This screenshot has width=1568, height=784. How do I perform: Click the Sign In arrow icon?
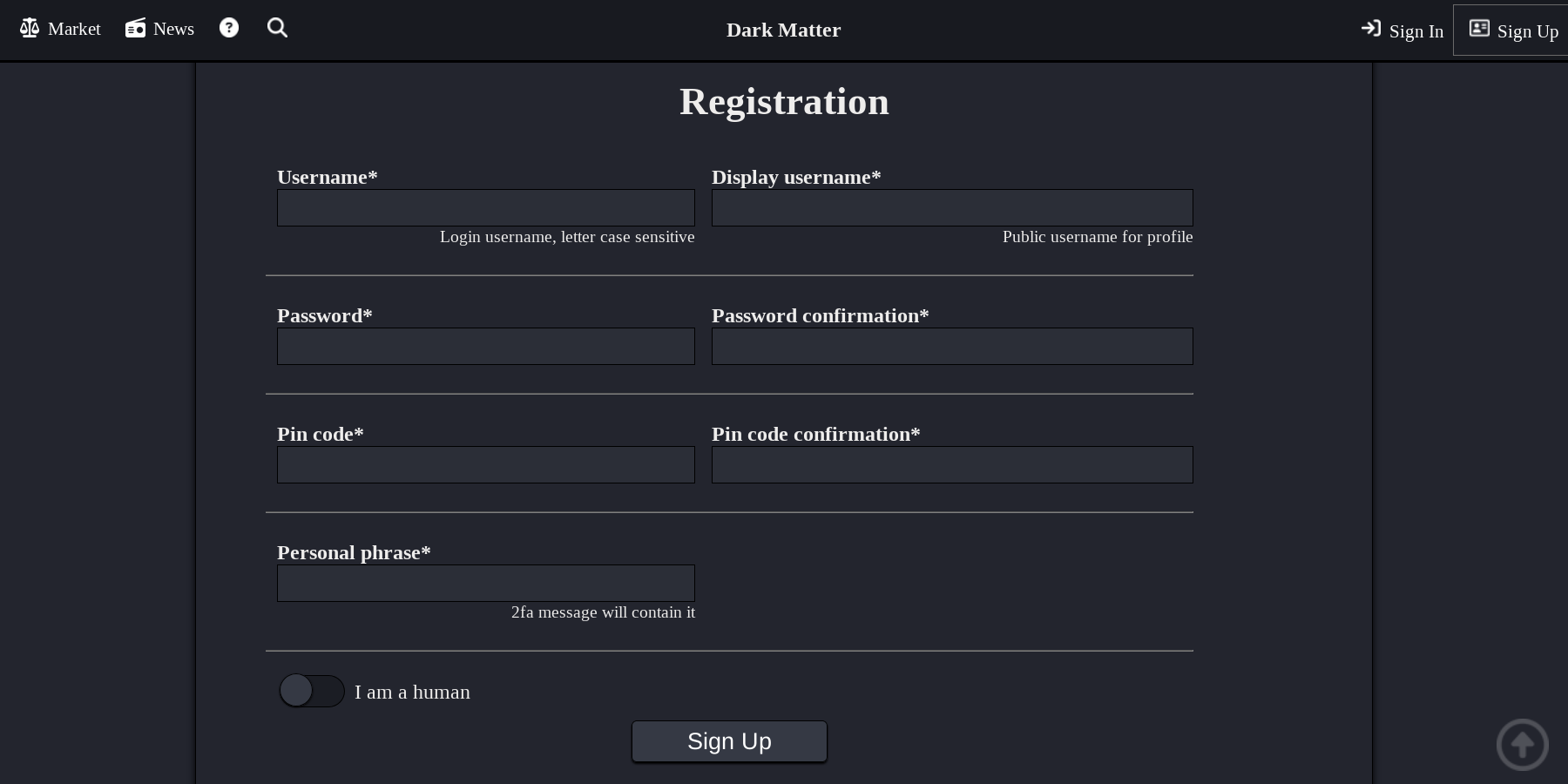point(1370,29)
